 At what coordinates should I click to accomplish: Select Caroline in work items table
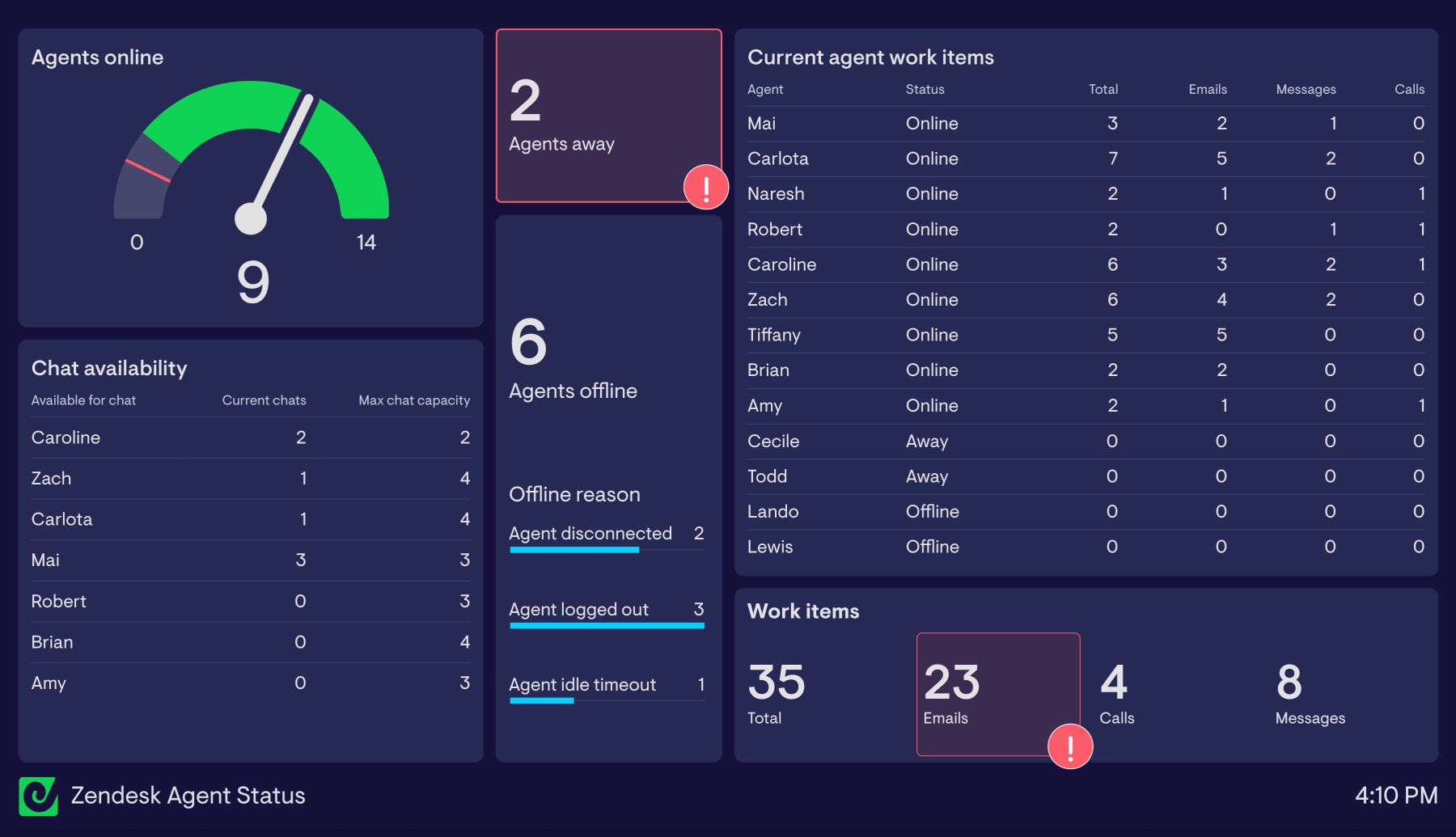tap(1086, 264)
